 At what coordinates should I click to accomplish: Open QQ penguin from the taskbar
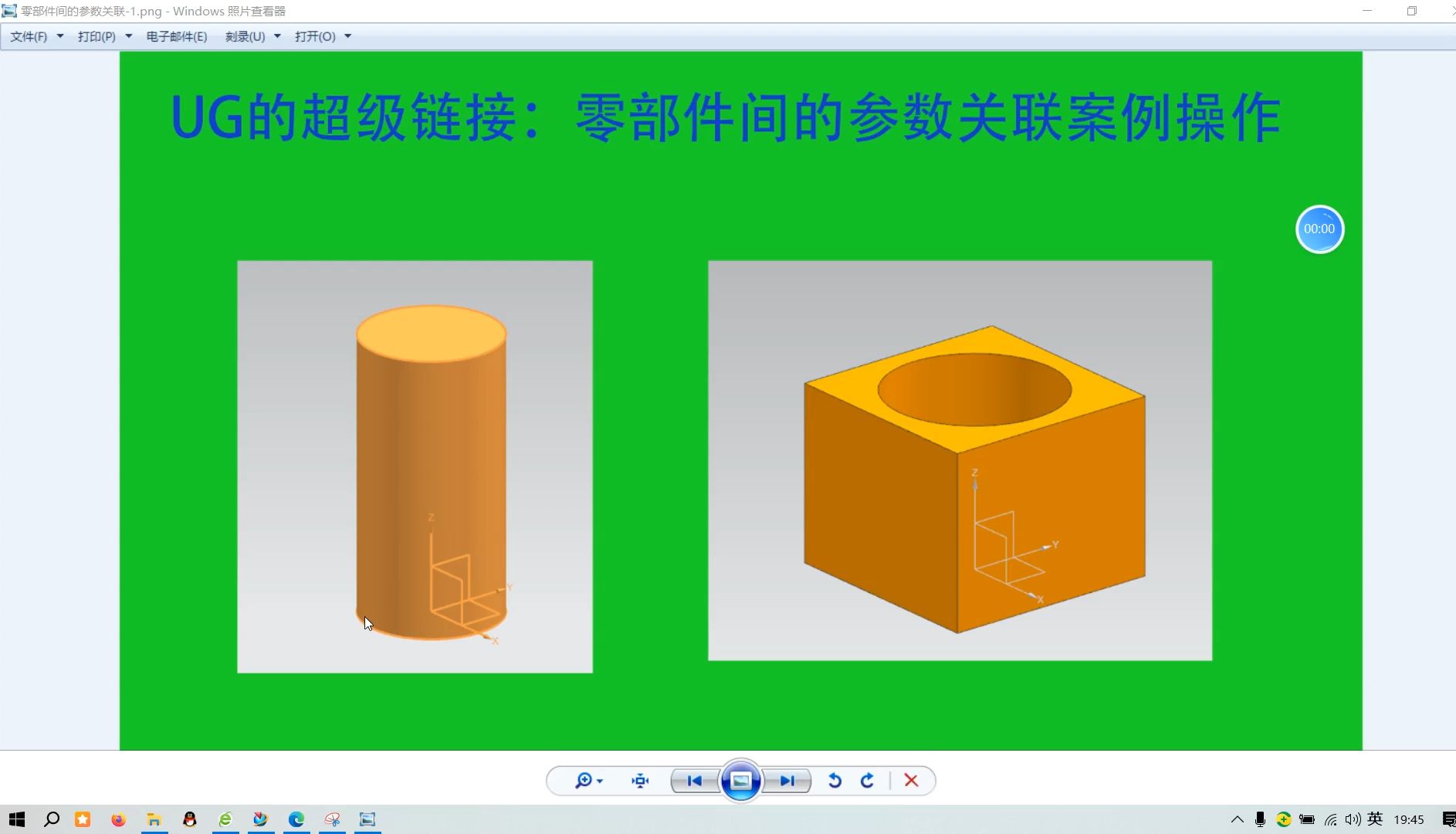tap(189, 819)
